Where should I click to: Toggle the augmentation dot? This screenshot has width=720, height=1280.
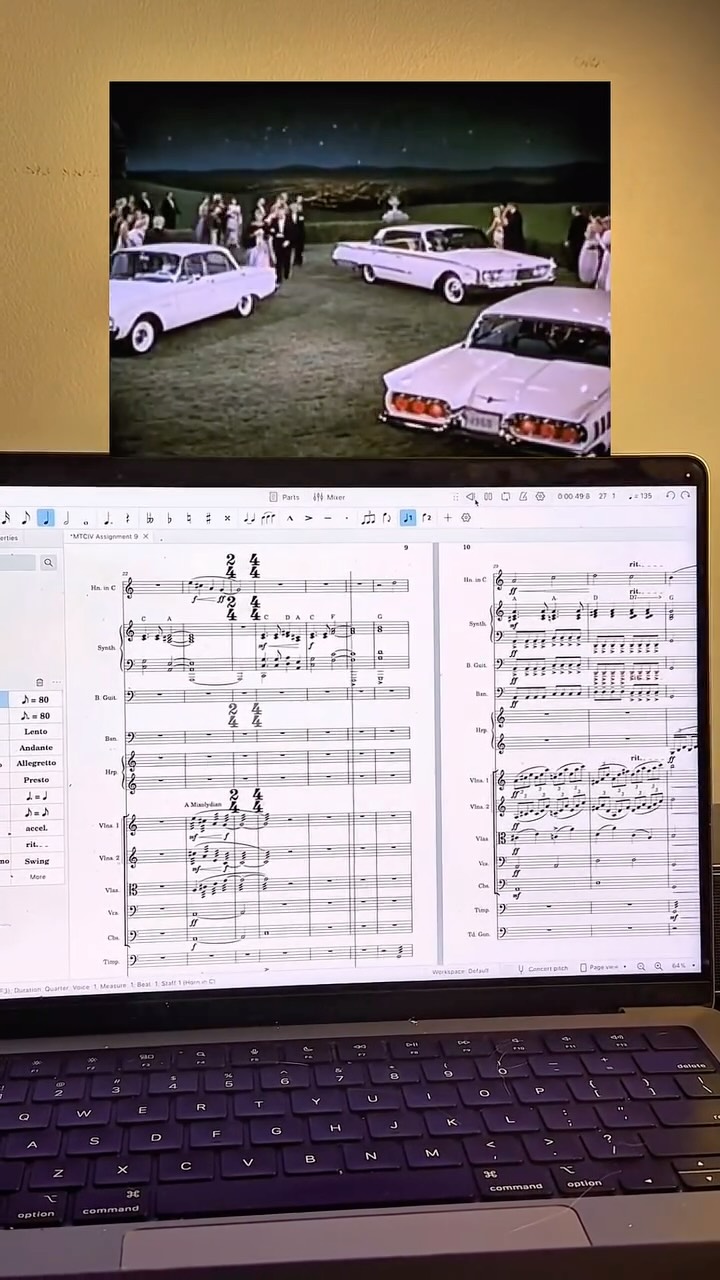pyautogui.click(x=108, y=518)
